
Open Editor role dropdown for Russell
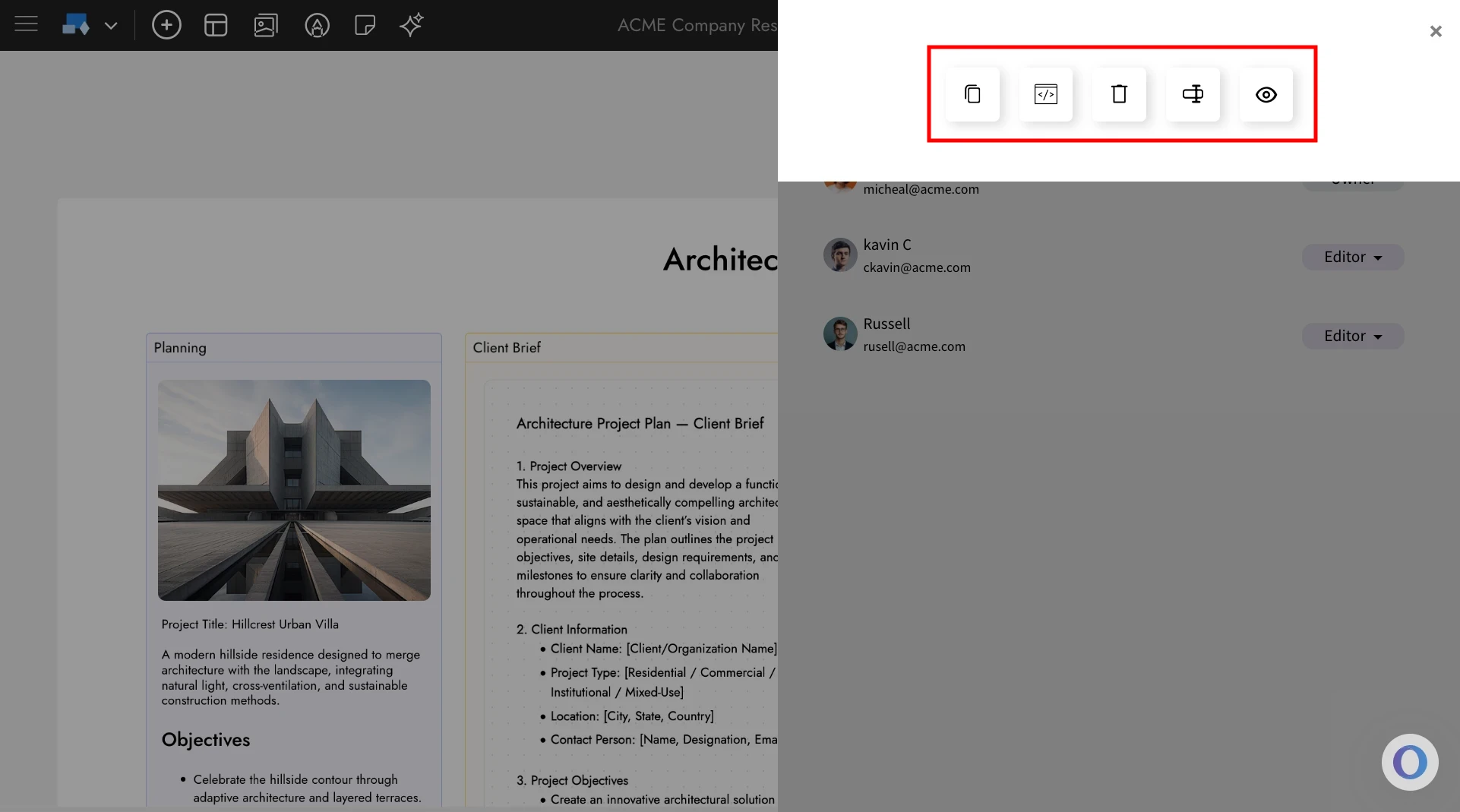click(1352, 336)
